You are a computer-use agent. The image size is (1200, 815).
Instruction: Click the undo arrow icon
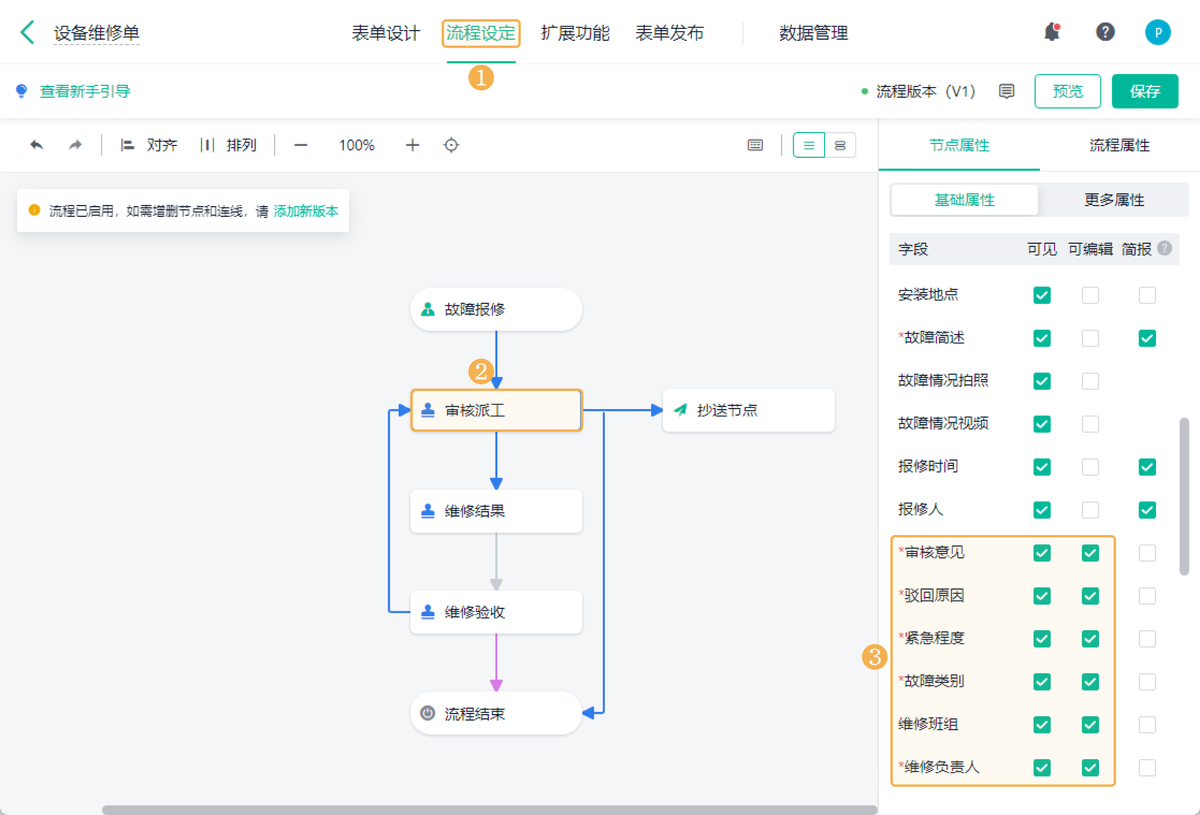point(37,145)
